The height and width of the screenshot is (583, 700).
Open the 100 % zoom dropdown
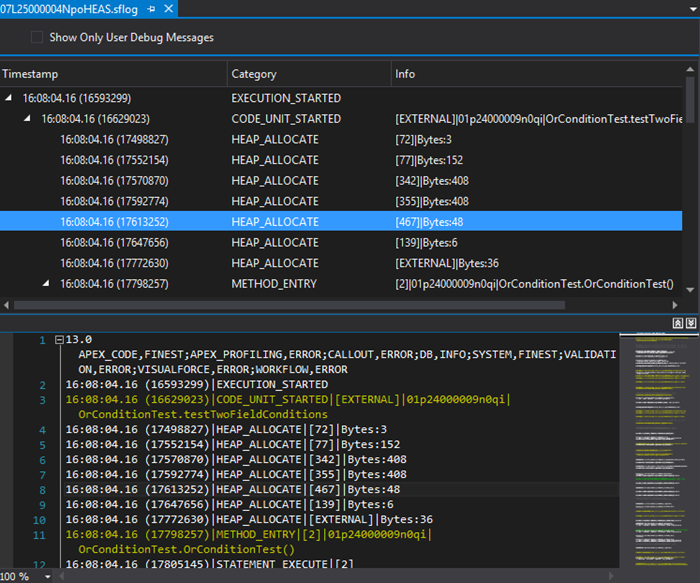pyautogui.click(x=48, y=576)
